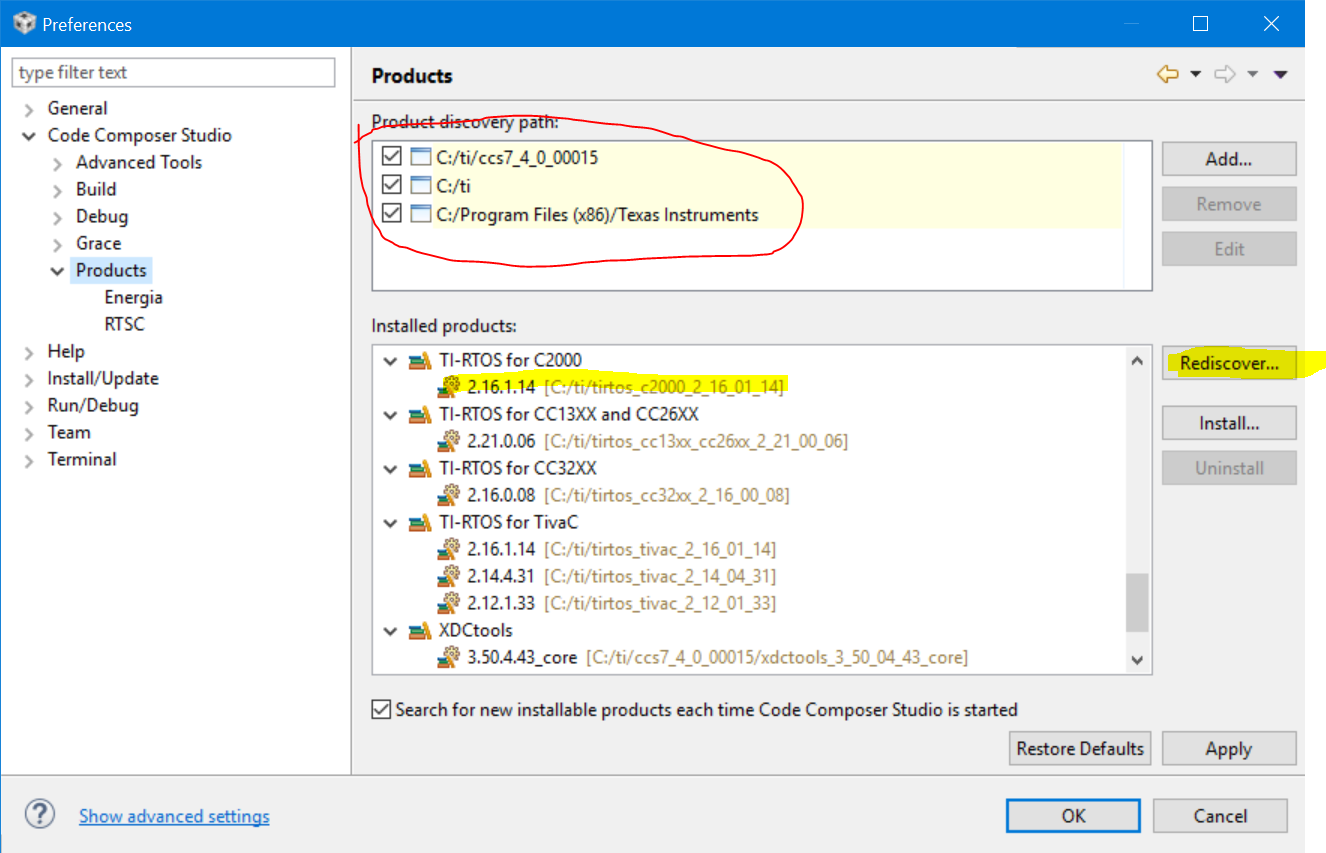Click the TI-RTOS for CC13XX and CC26XX icon
Screen dimensions: 1326x853
pos(421,414)
